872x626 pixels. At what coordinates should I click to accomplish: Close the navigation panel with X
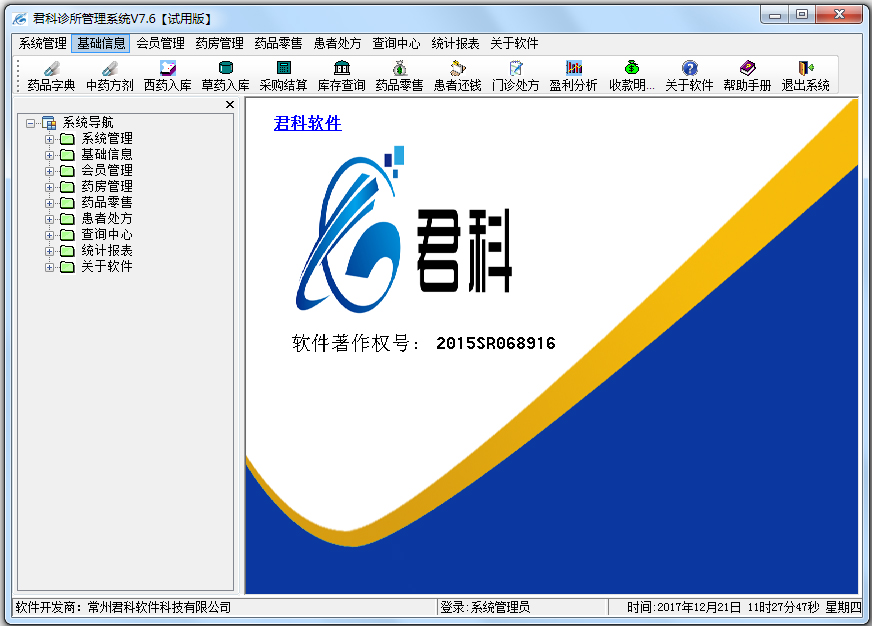230,105
